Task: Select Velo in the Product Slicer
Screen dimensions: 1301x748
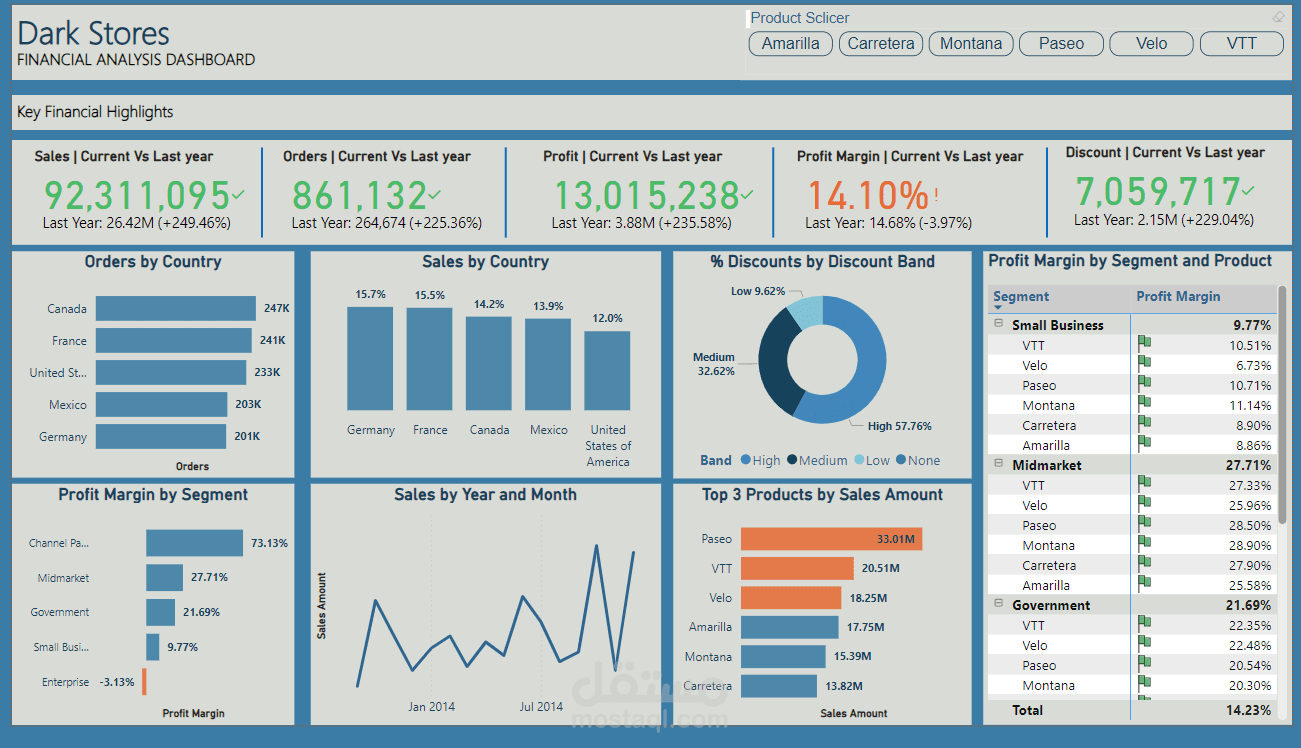Action: pos(1151,43)
